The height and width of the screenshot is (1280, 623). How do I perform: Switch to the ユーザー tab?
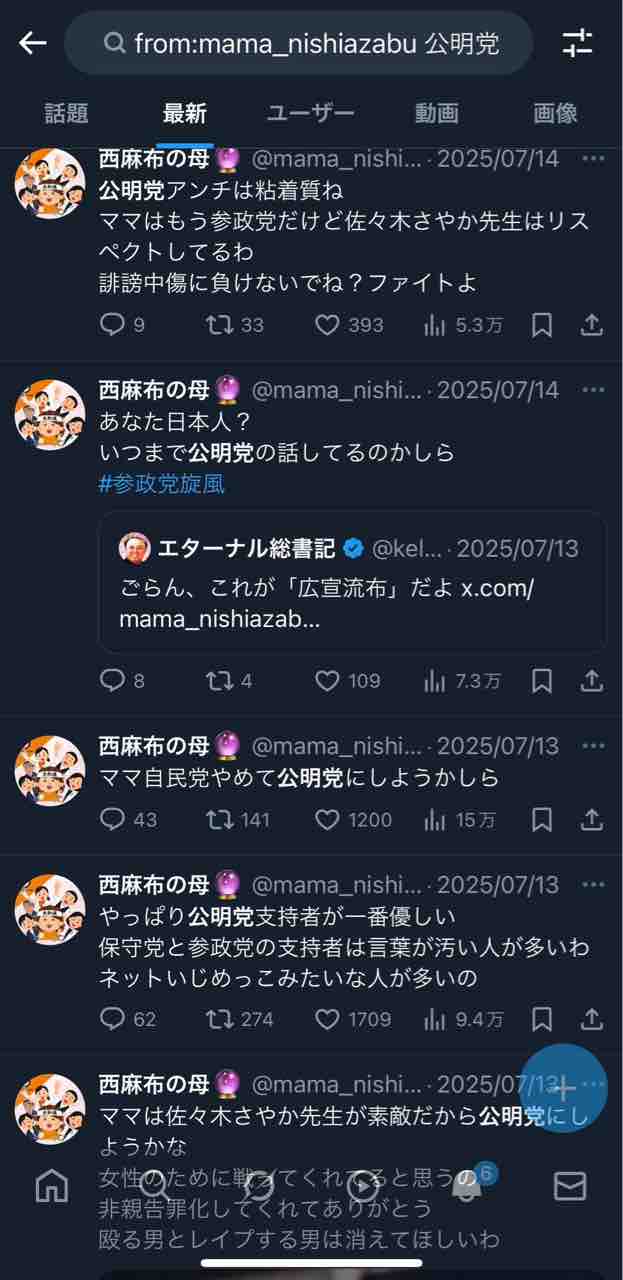pos(310,113)
